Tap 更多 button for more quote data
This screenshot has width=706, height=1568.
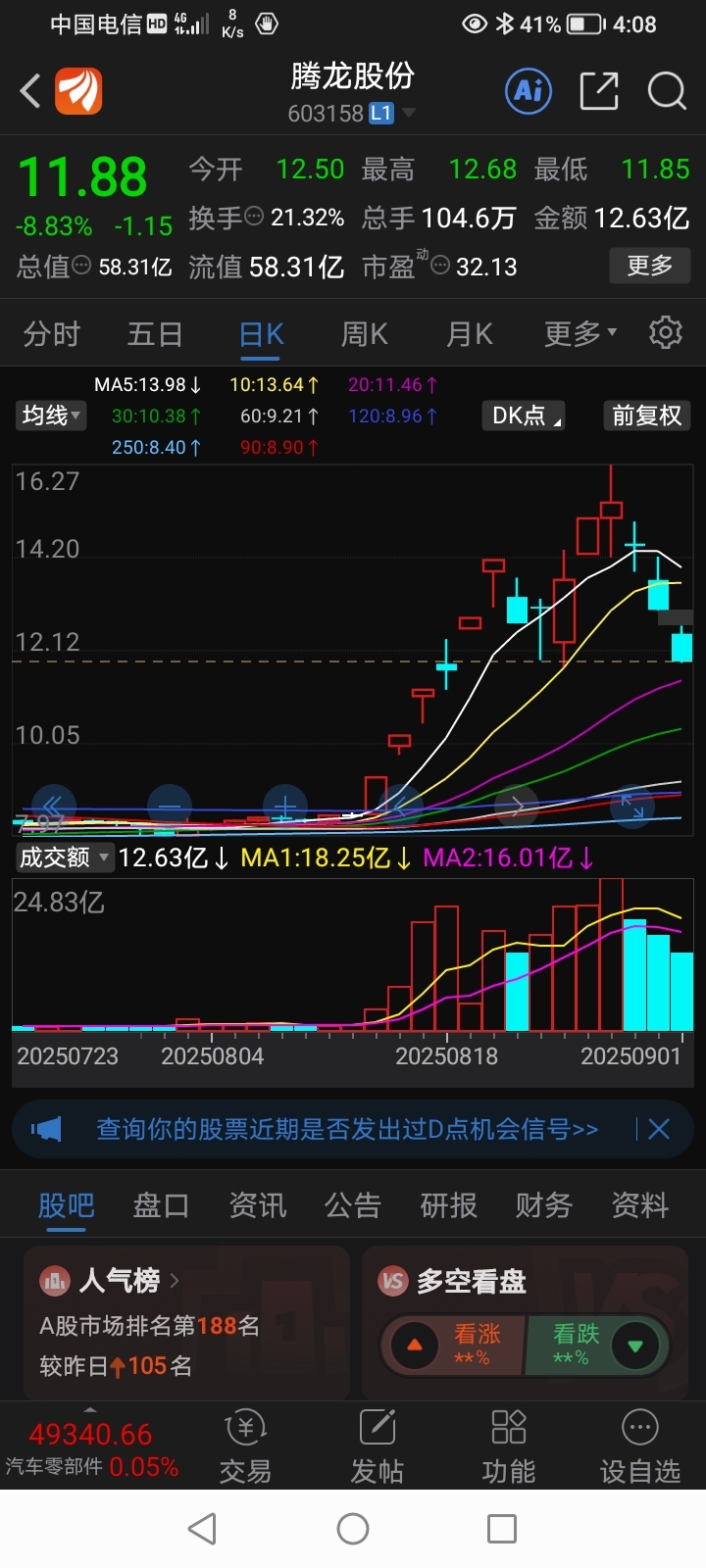click(x=650, y=266)
